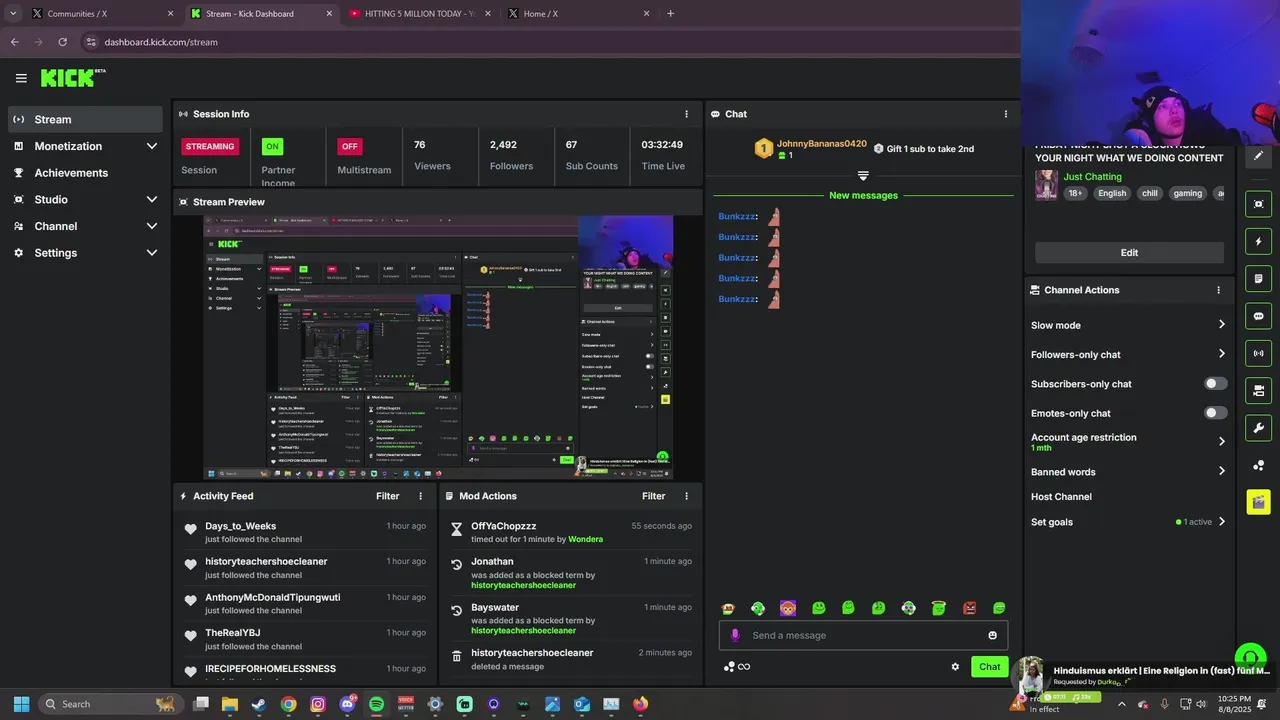Select the red angry emote
Screen dimensions: 1280x720
click(969, 608)
